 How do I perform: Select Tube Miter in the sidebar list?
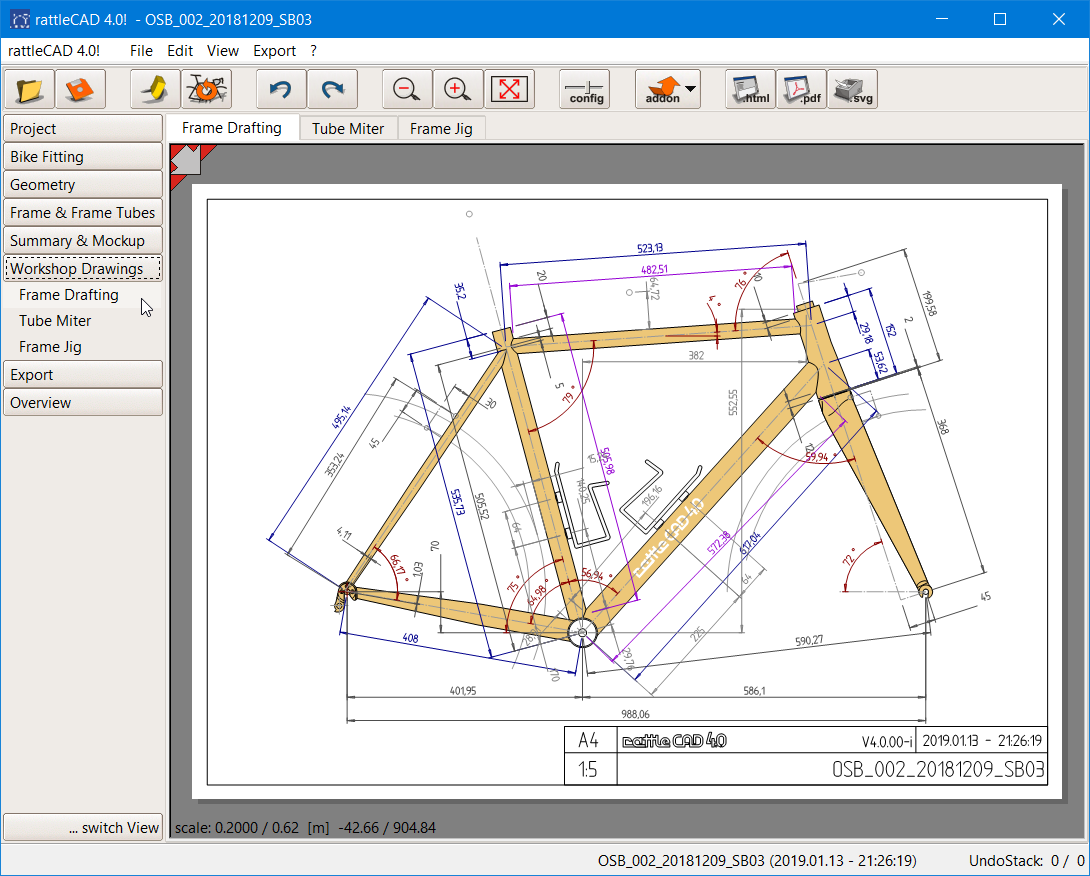pos(55,321)
